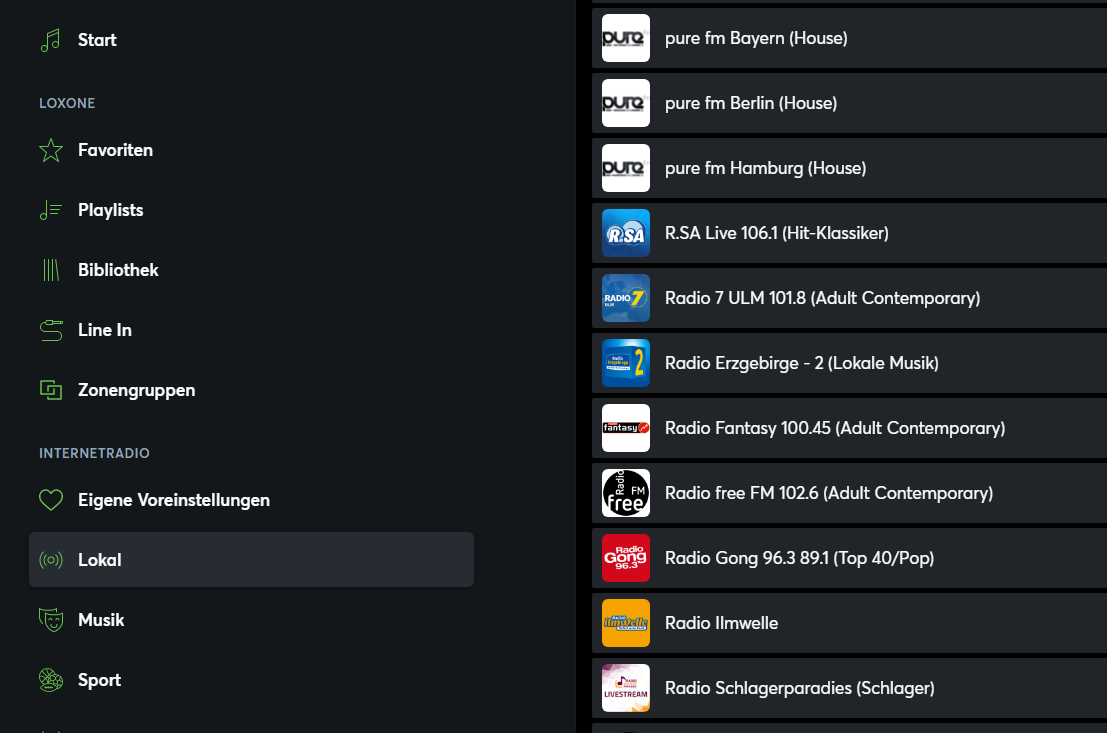Select Radio 7 ULM 101.8 station
Image resolution: width=1107 pixels, height=733 pixels.
[x=849, y=298]
